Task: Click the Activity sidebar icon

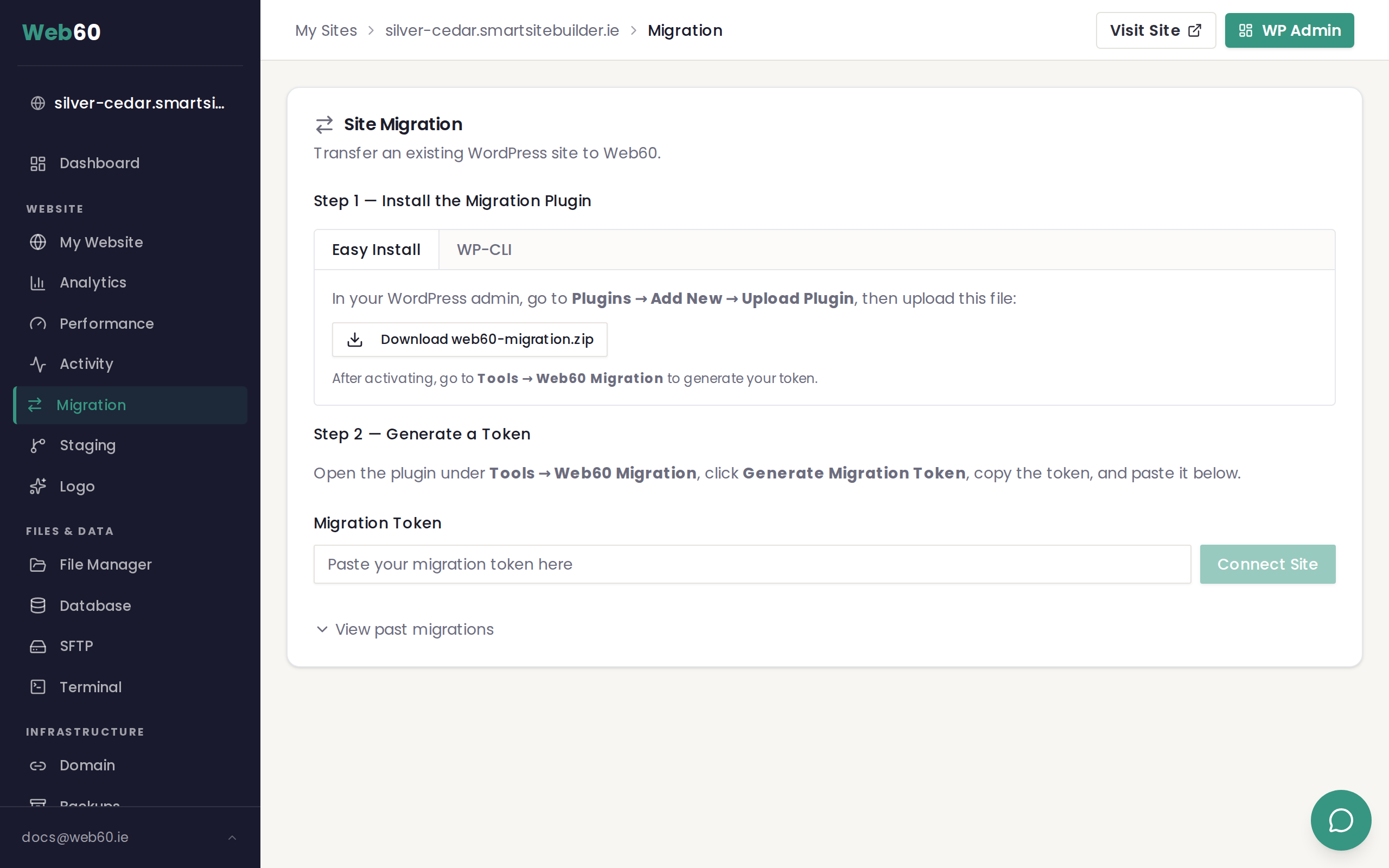Action: pyautogui.click(x=38, y=364)
